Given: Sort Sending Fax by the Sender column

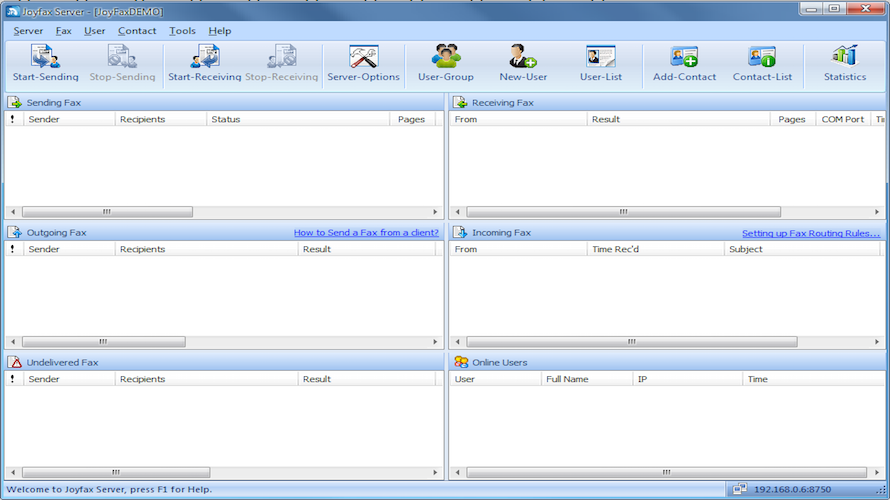Looking at the screenshot, I should coord(69,119).
